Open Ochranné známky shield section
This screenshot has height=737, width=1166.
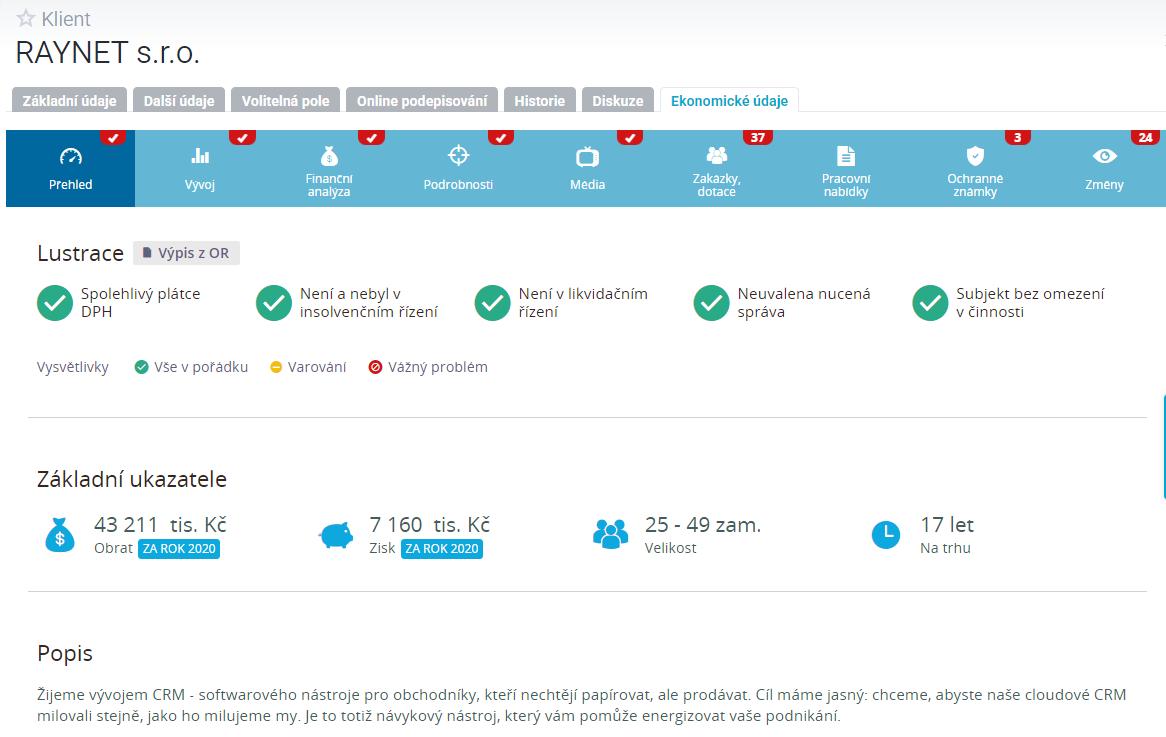click(975, 168)
